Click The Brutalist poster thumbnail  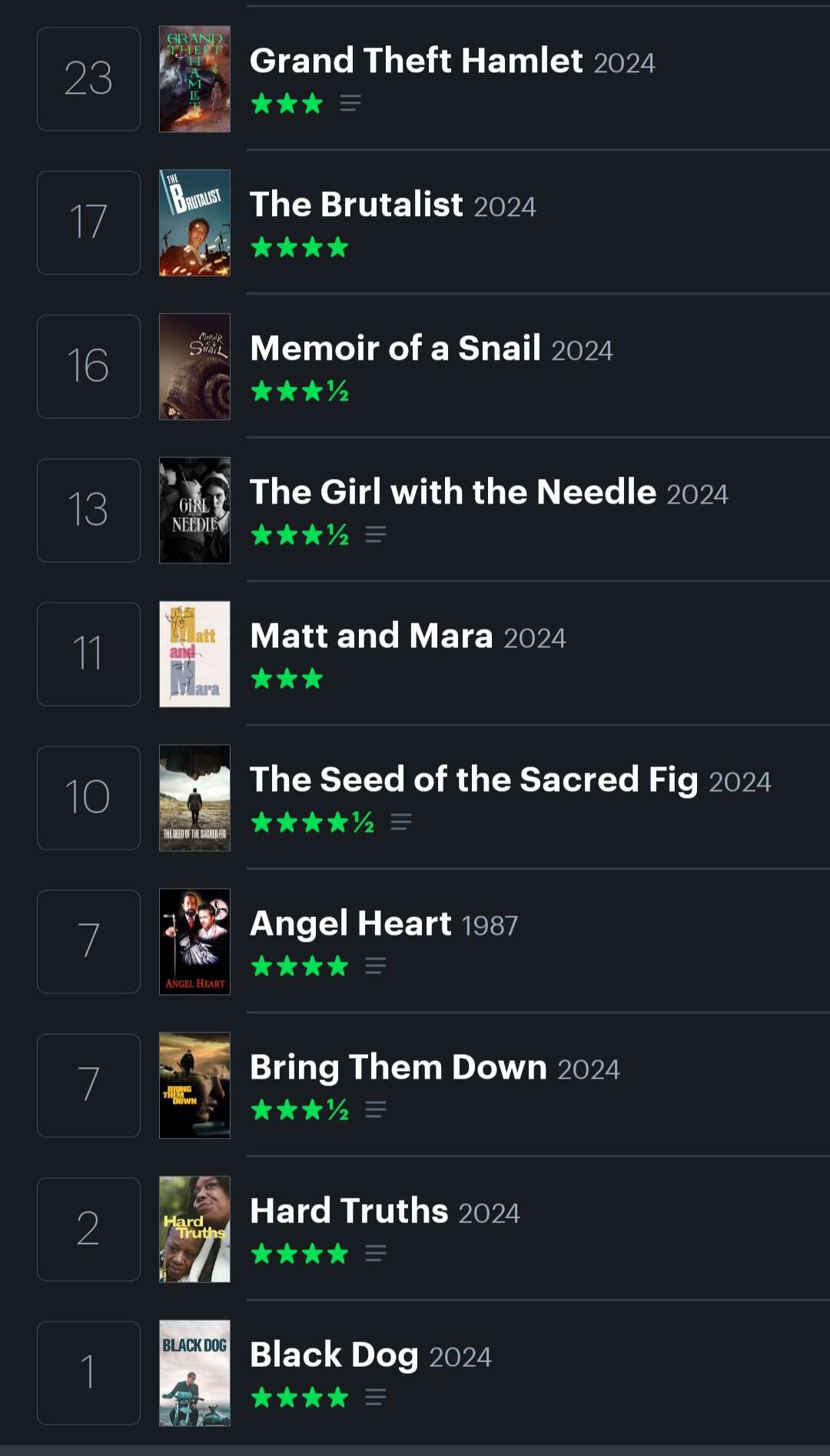[194, 223]
